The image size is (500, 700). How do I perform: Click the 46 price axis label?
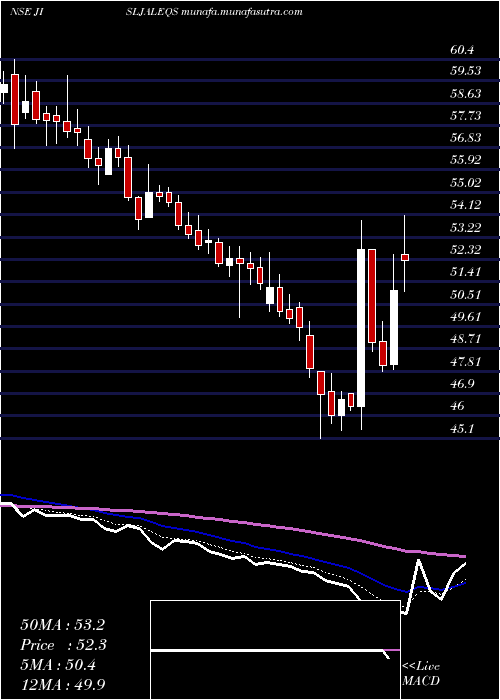pyautogui.click(x=458, y=406)
